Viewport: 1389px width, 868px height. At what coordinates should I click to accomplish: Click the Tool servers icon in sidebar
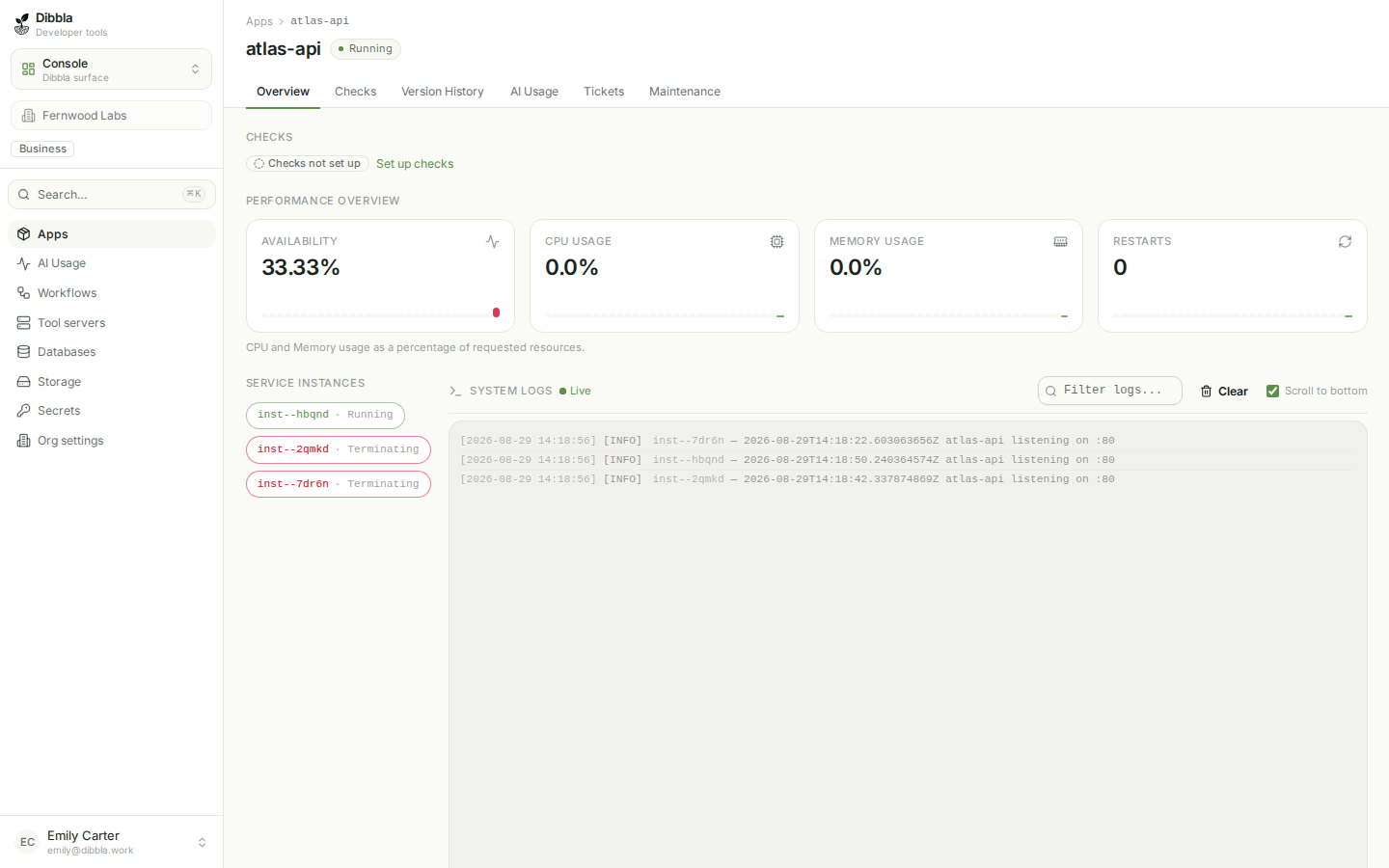[x=24, y=323]
